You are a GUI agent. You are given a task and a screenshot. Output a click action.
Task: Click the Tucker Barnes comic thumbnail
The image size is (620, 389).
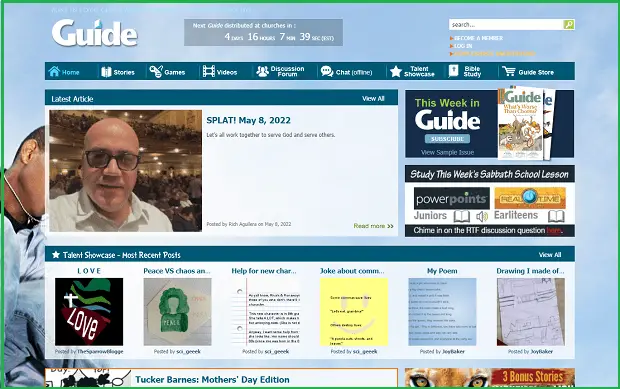88,378
